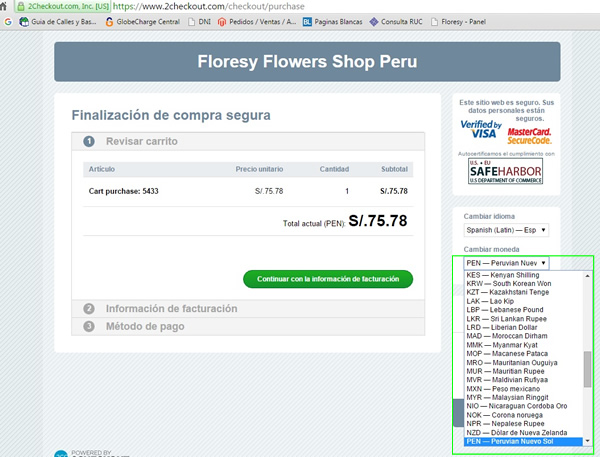The image size is (600, 457).
Task: Select MUR — Mauritian Rupee
Action: pyautogui.click(x=523, y=371)
